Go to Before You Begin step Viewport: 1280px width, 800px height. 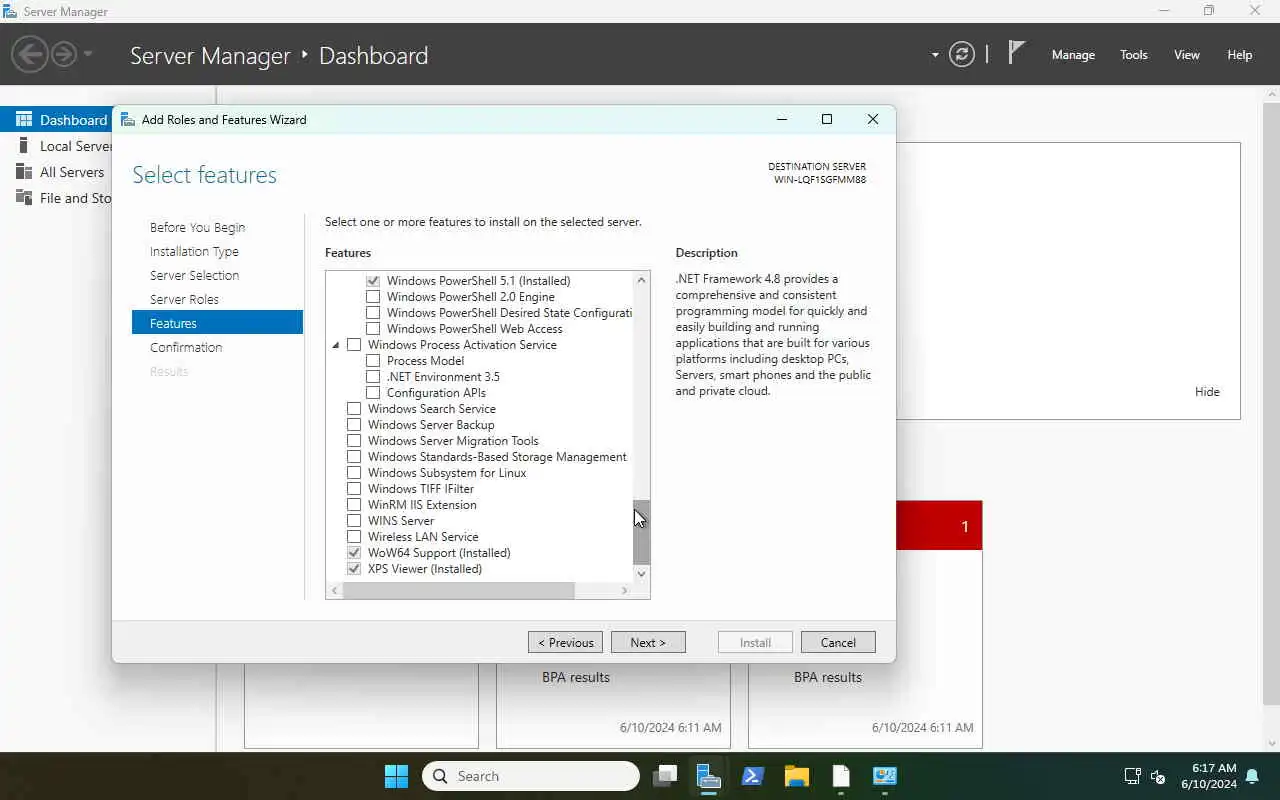point(197,227)
